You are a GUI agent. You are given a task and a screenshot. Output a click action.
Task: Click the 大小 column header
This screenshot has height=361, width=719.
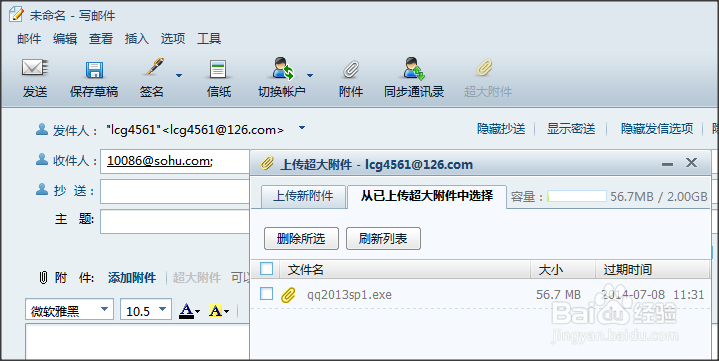pos(551,269)
